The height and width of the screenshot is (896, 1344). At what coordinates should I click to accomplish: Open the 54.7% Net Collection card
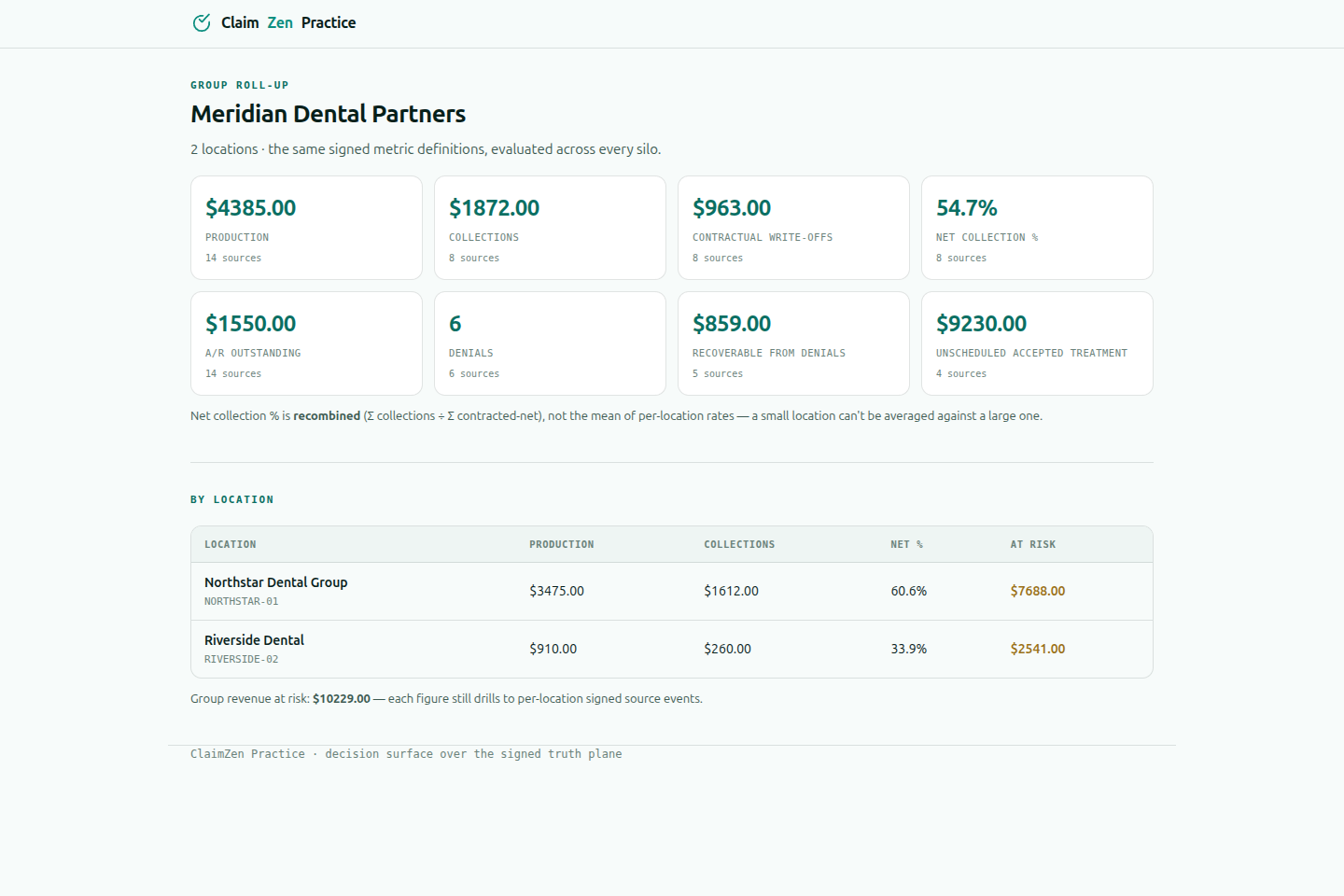click(1037, 228)
